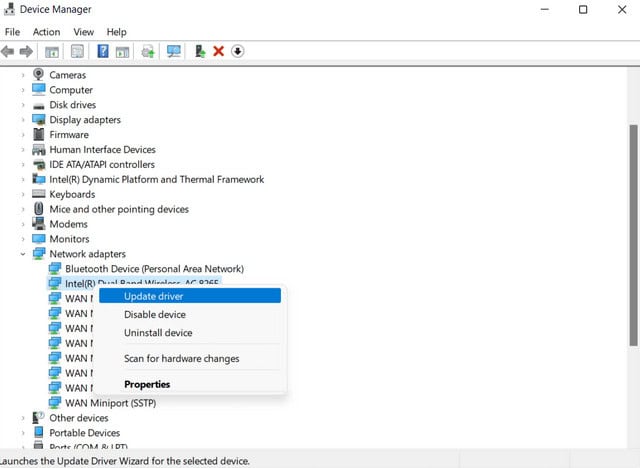
Task: Expand the Disk drives category
Action: (x=23, y=105)
